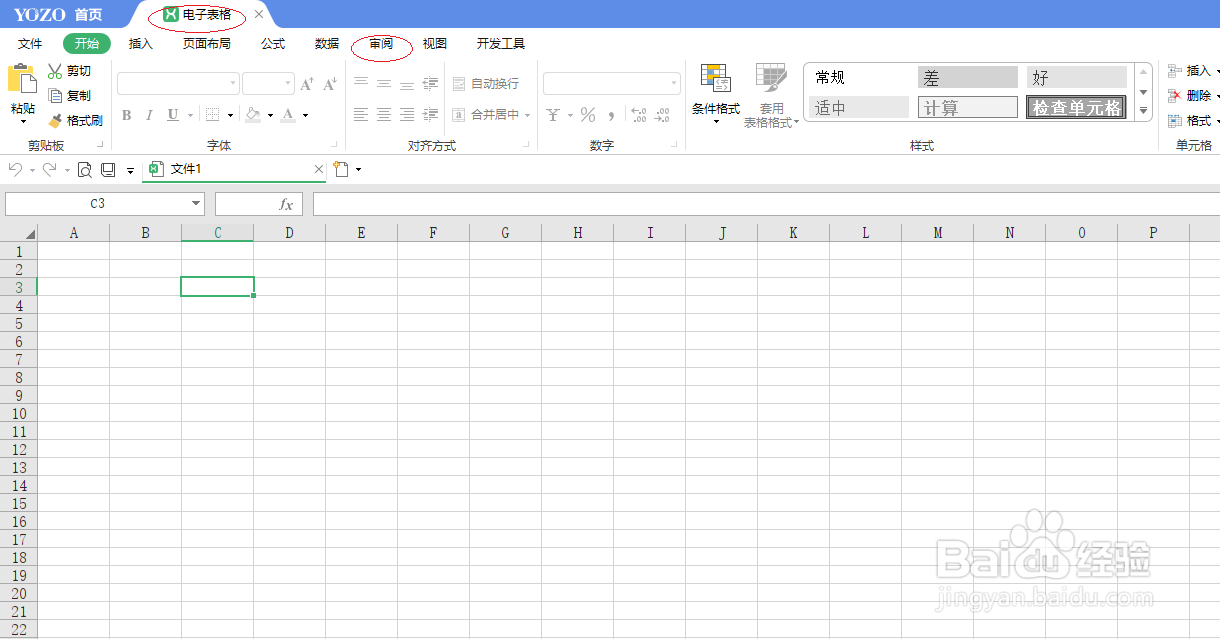The image size is (1220, 639).
Task: Apply the 差 (Bad) cell style
Action: pos(967,78)
